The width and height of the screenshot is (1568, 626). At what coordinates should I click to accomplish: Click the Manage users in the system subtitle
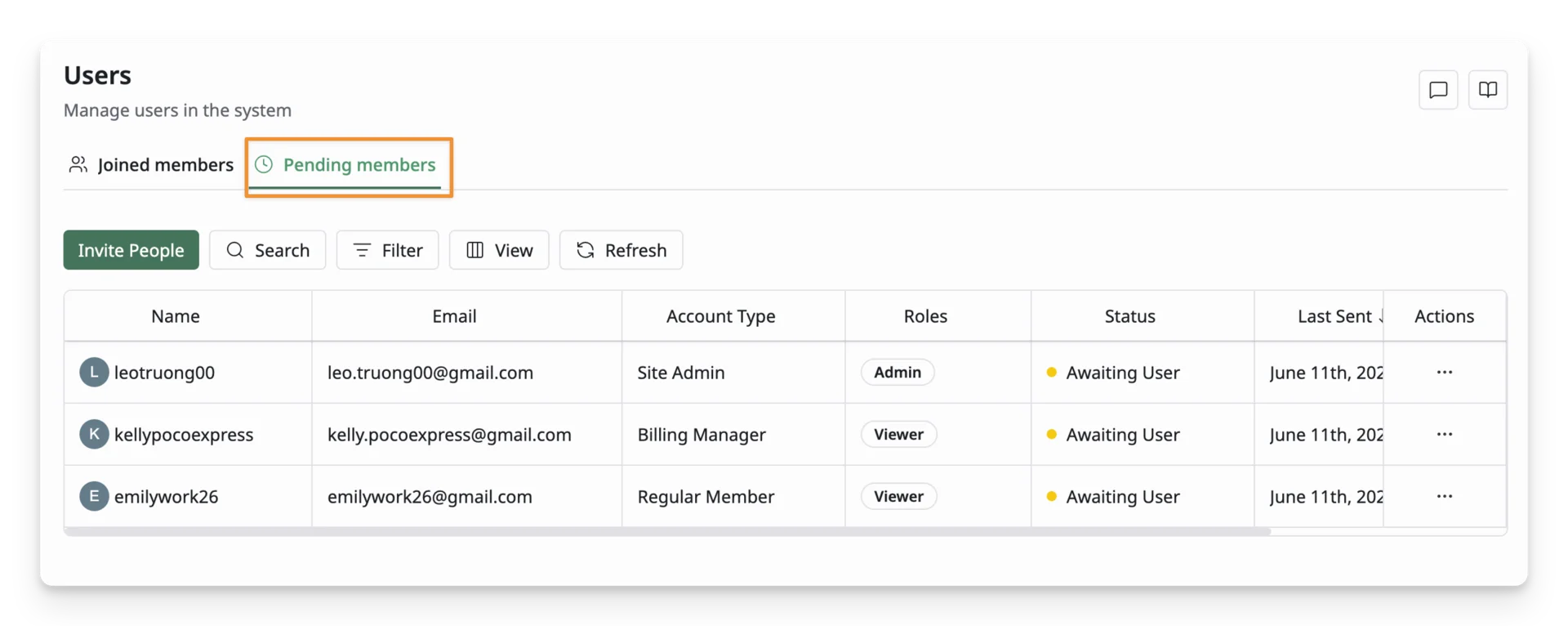pos(177,110)
